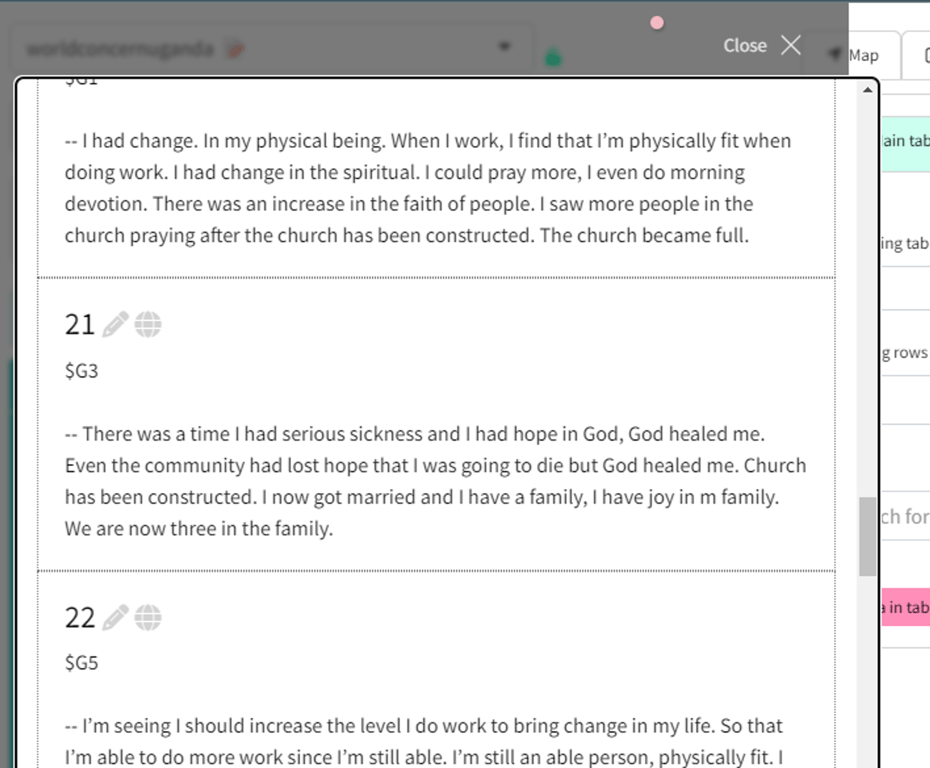This screenshot has width=930, height=768.
Task: Click the $G3 source label of statement 21
Action: pos(81,371)
